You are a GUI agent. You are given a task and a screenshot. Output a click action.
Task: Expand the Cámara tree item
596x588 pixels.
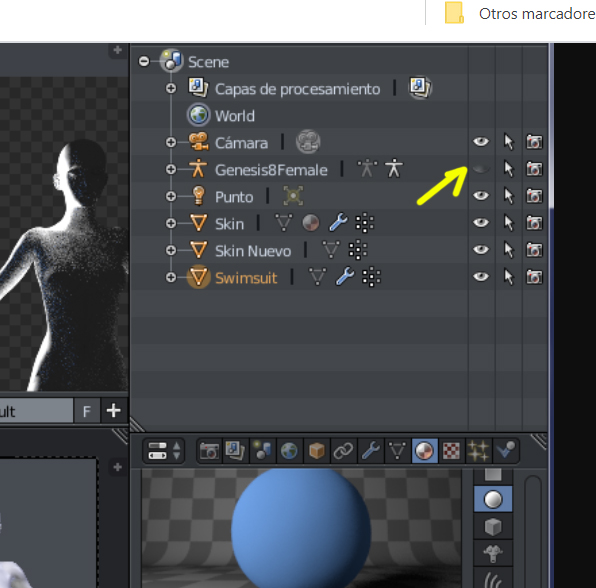tap(171, 142)
